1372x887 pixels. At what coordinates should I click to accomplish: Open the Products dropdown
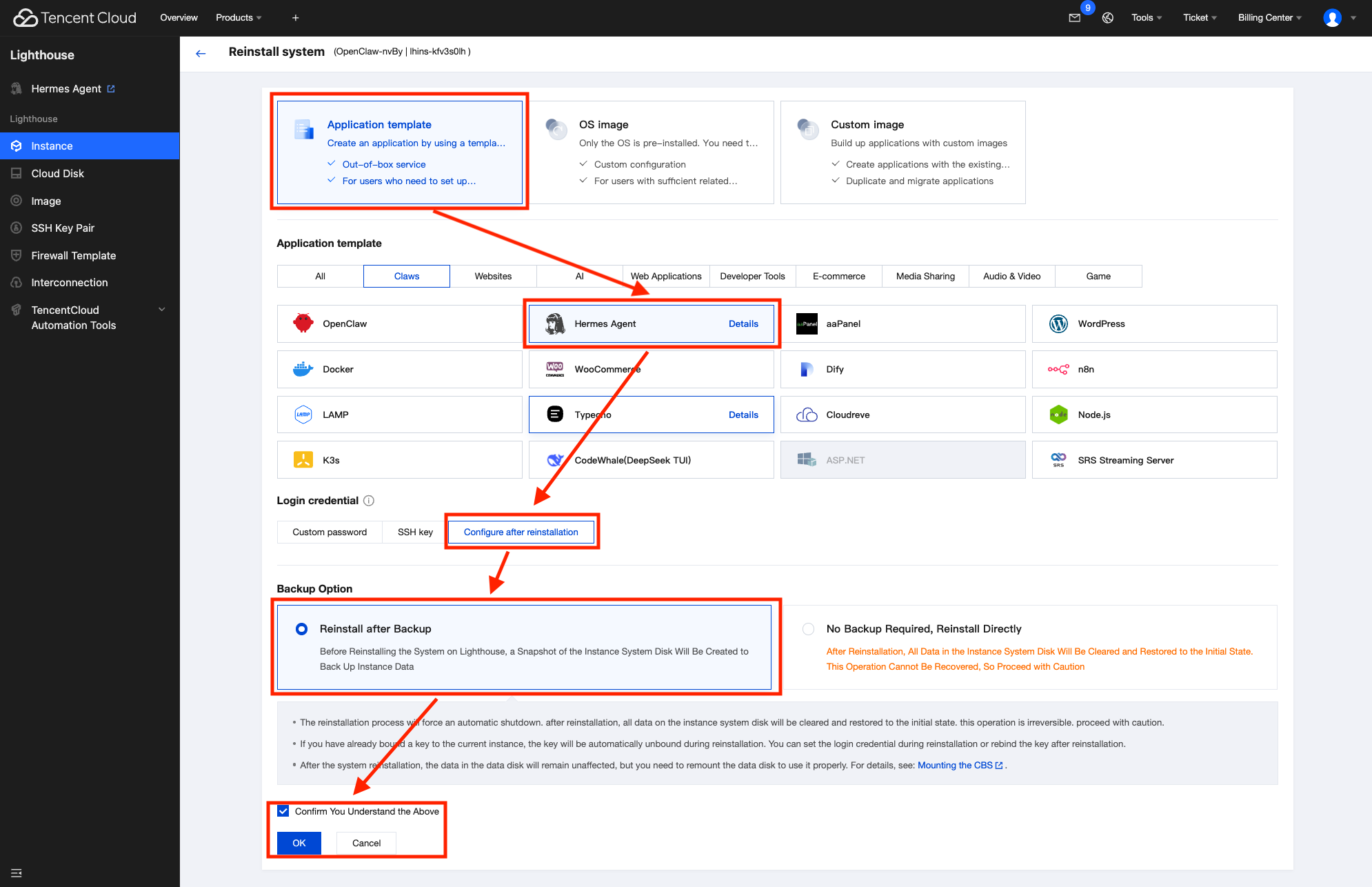(x=239, y=18)
